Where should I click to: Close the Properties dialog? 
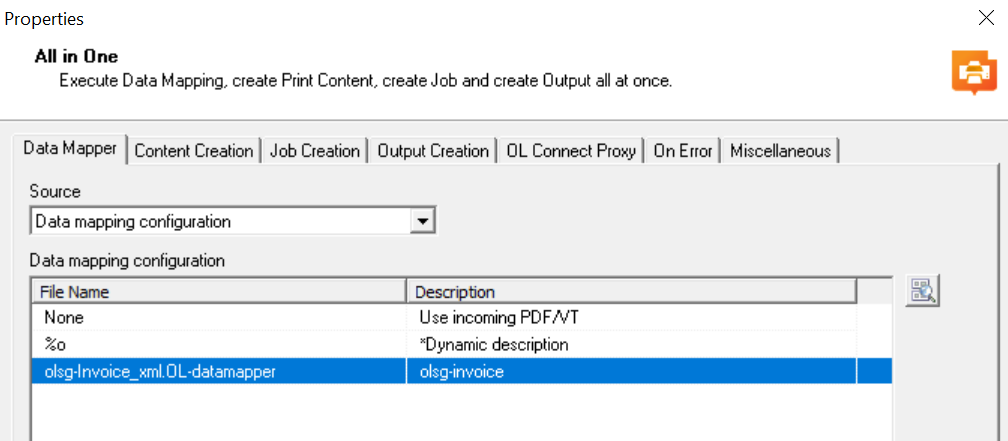tap(986, 18)
